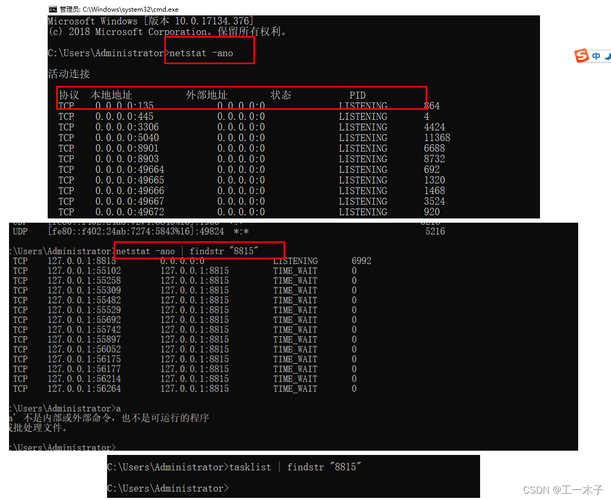Click the 状态 column header
This screenshot has width=611, height=500.
[280, 95]
